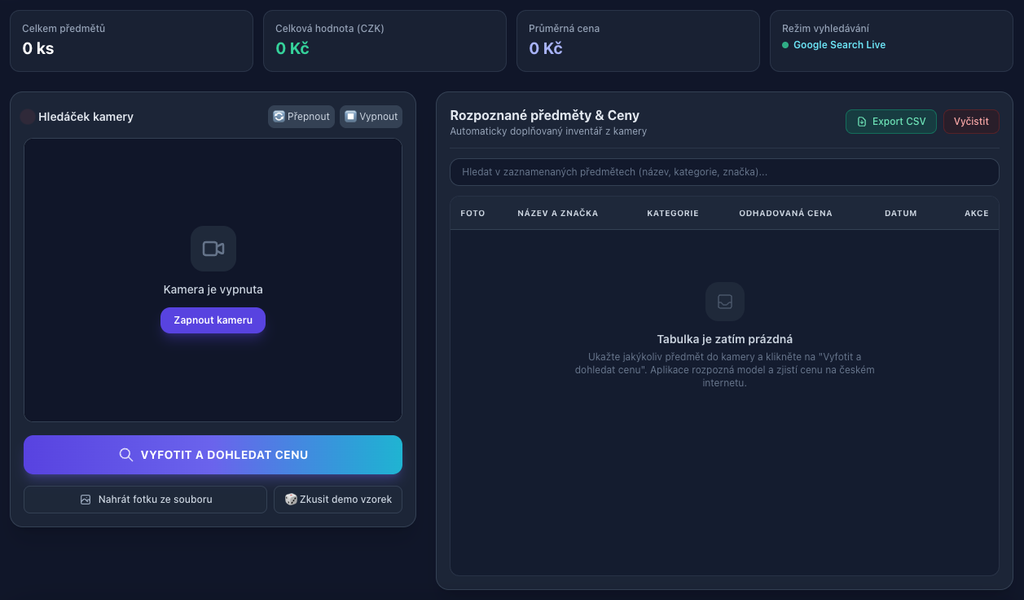Click the purple average price 0 Kč
This screenshot has width=1024, height=600.
coord(545,48)
